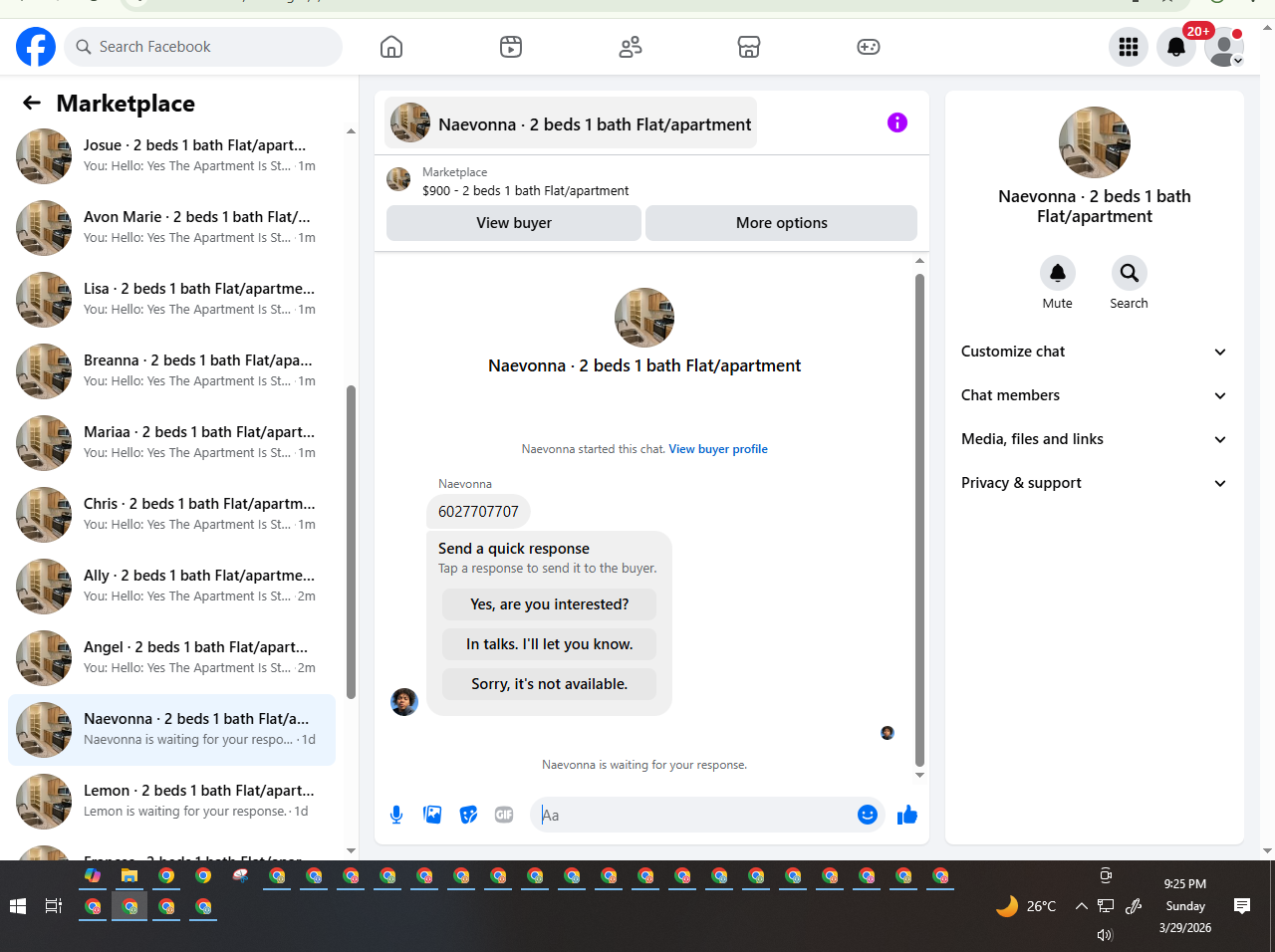Open the Windows Start button

pyautogui.click(x=17, y=906)
